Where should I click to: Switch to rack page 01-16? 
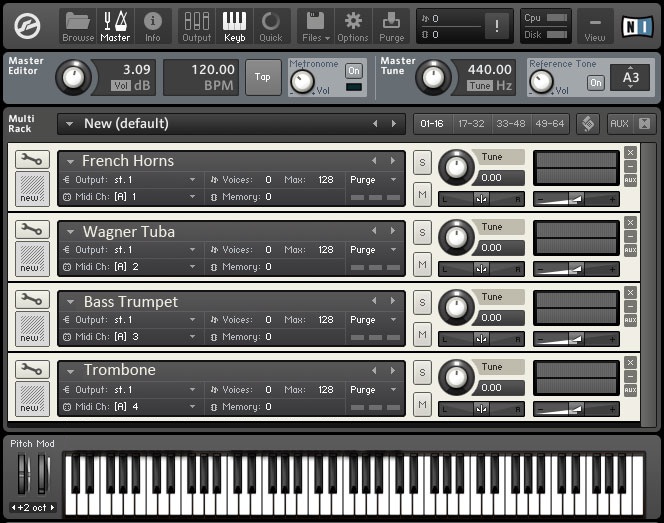click(432, 124)
